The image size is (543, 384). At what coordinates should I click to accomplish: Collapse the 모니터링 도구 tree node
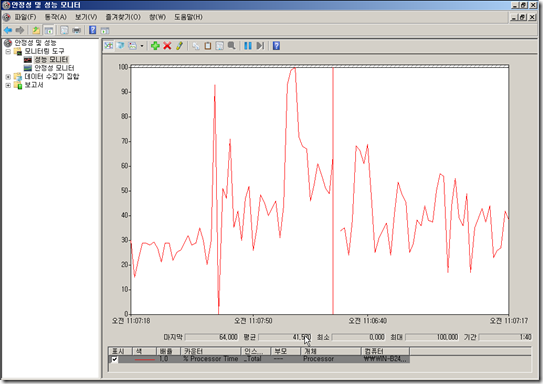coord(8,51)
